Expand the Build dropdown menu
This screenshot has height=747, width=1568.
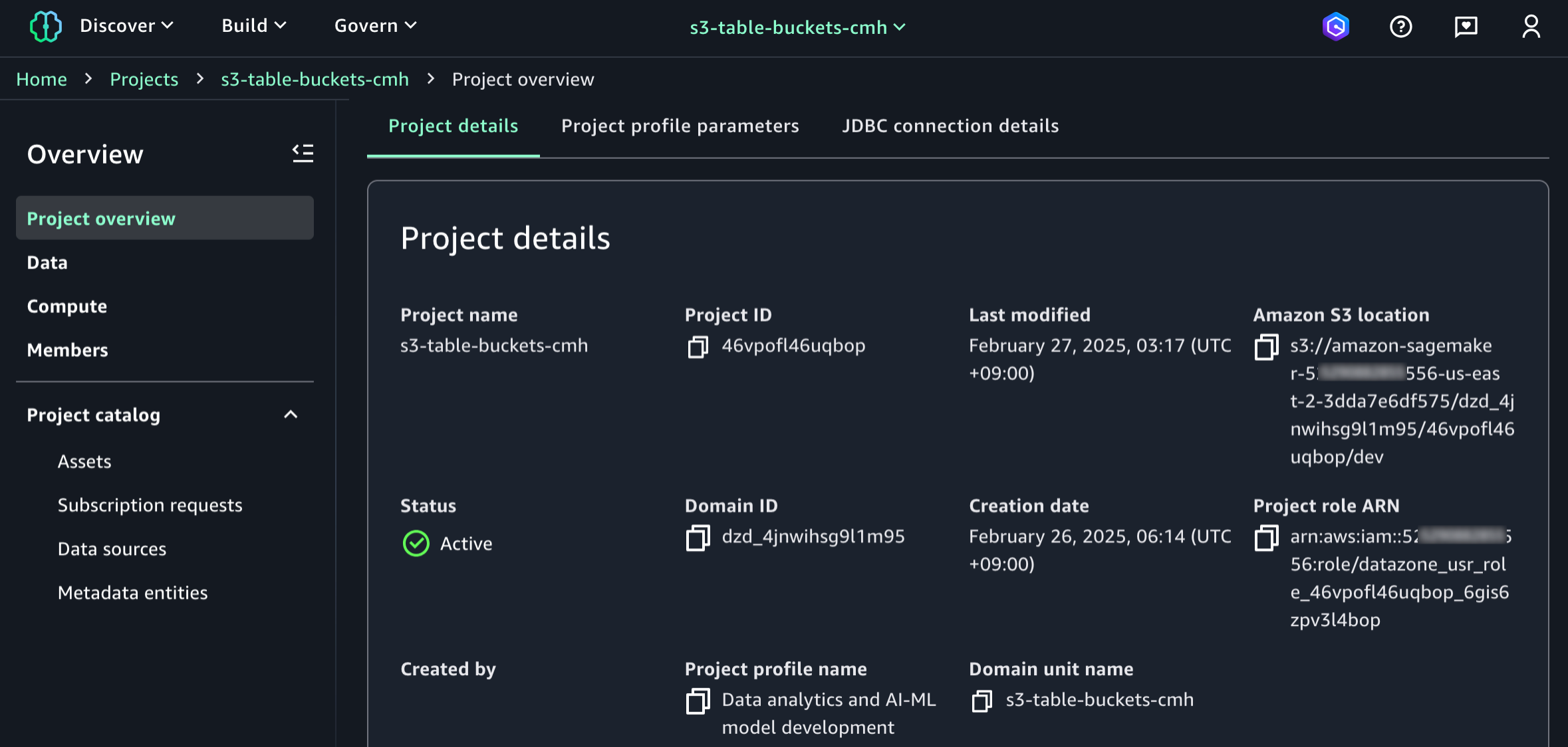click(253, 25)
